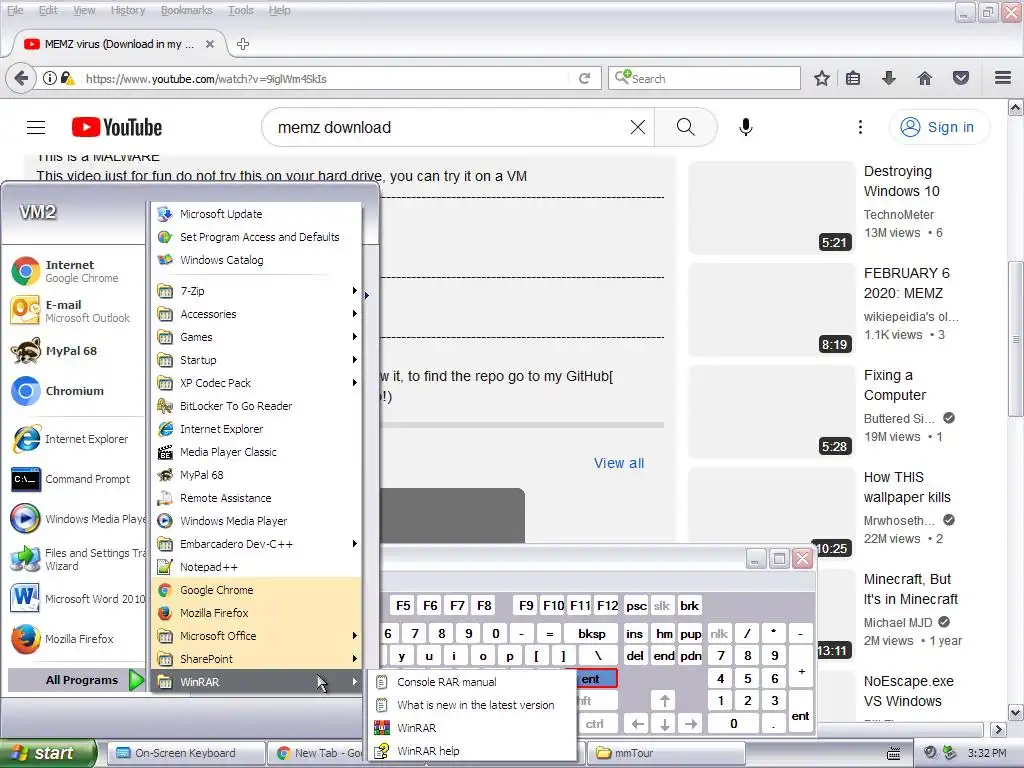Close the MEMZ virus browser tab
The image size is (1024, 768).
210,44
